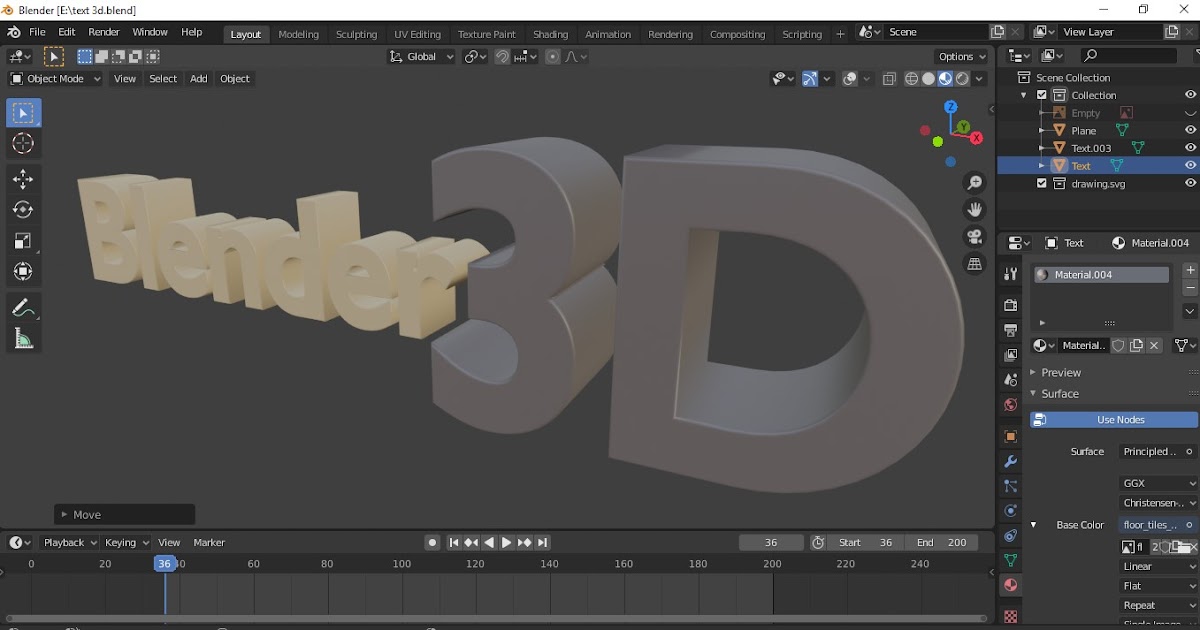Uncheck the drawing.svg collection checkbox
This screenshot has height=630, width=1200.
(1041, 183)
